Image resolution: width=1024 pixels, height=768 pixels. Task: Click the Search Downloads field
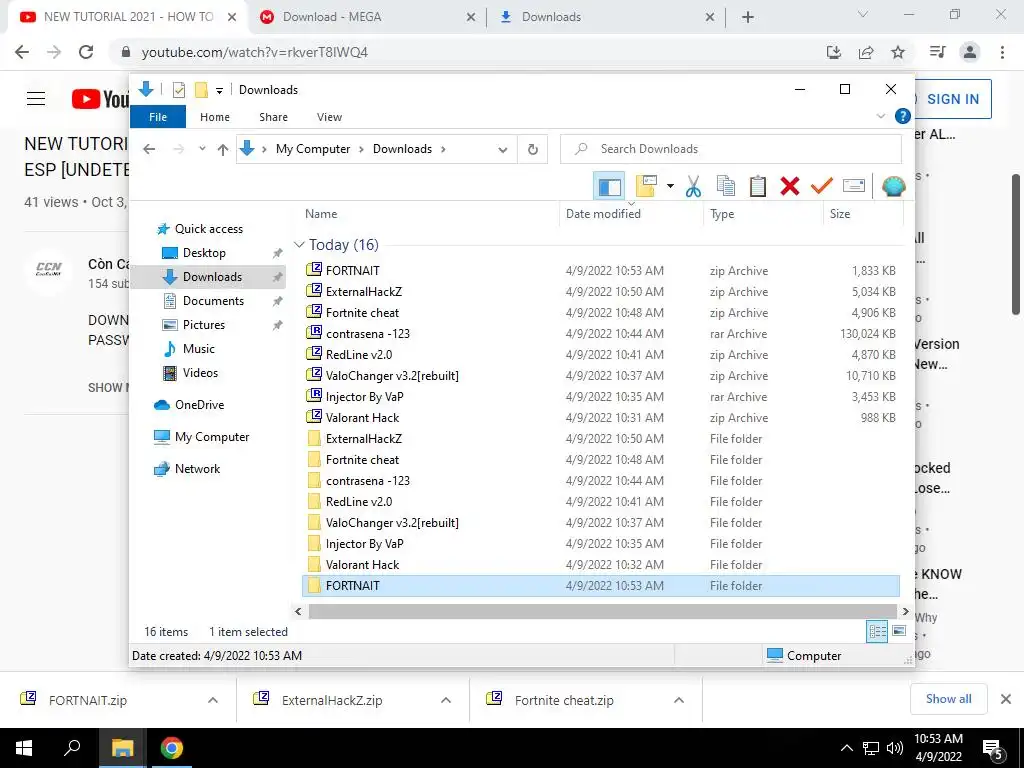click(731, 149)
